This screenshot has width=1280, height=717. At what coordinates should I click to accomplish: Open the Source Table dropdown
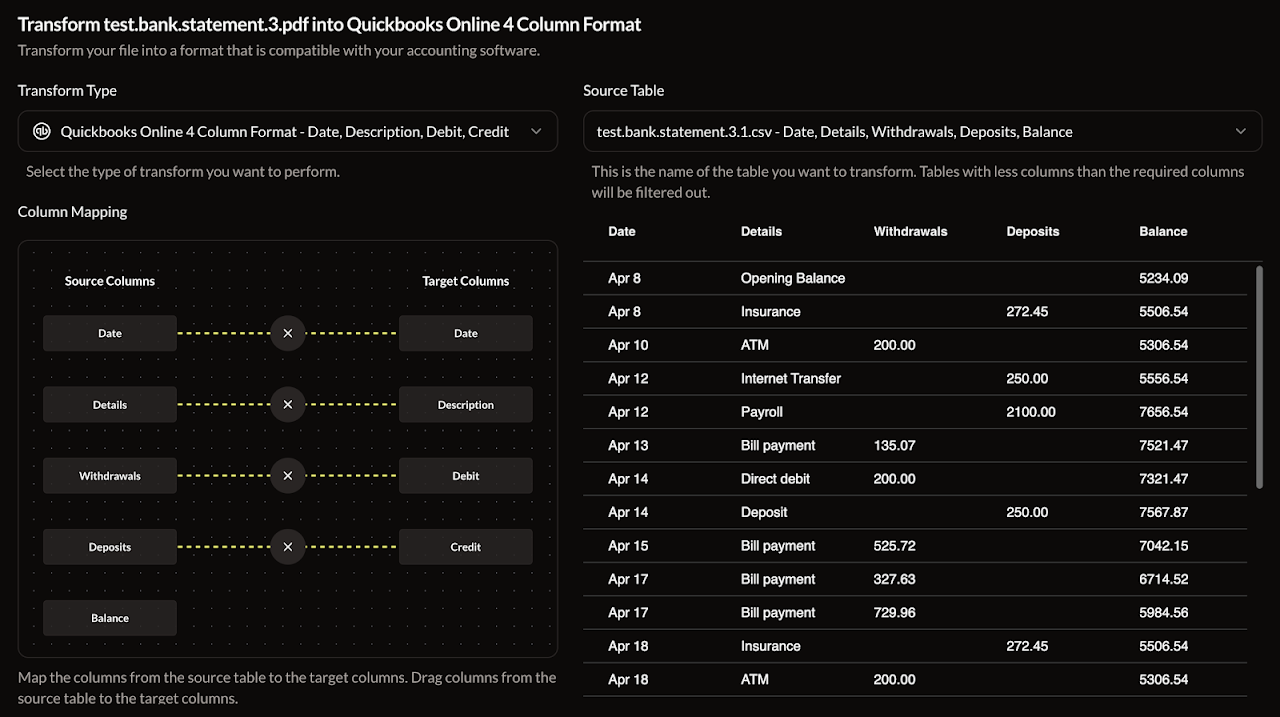(x=922, y=131)
